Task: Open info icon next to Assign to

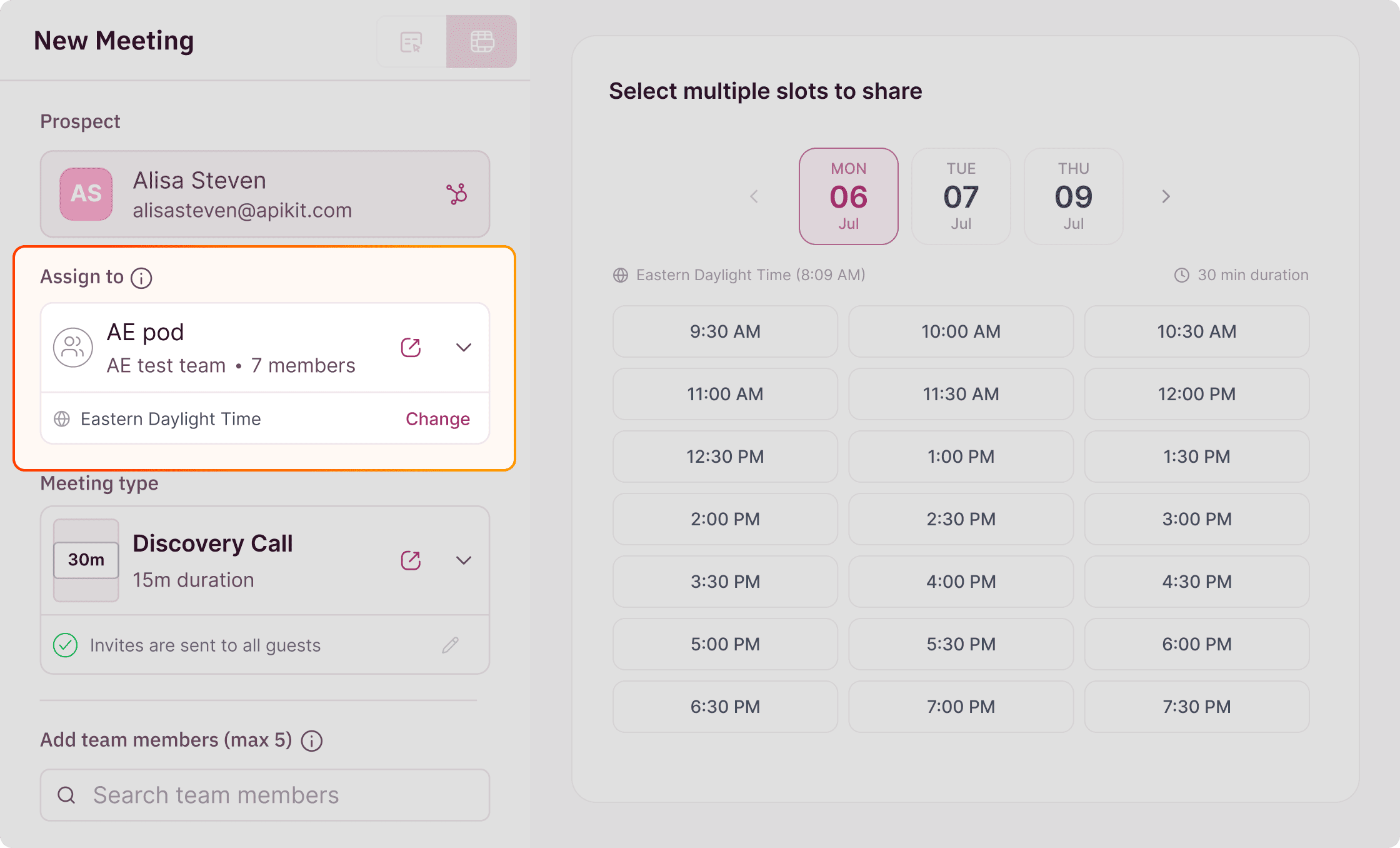Action: (x=141, y=278)
